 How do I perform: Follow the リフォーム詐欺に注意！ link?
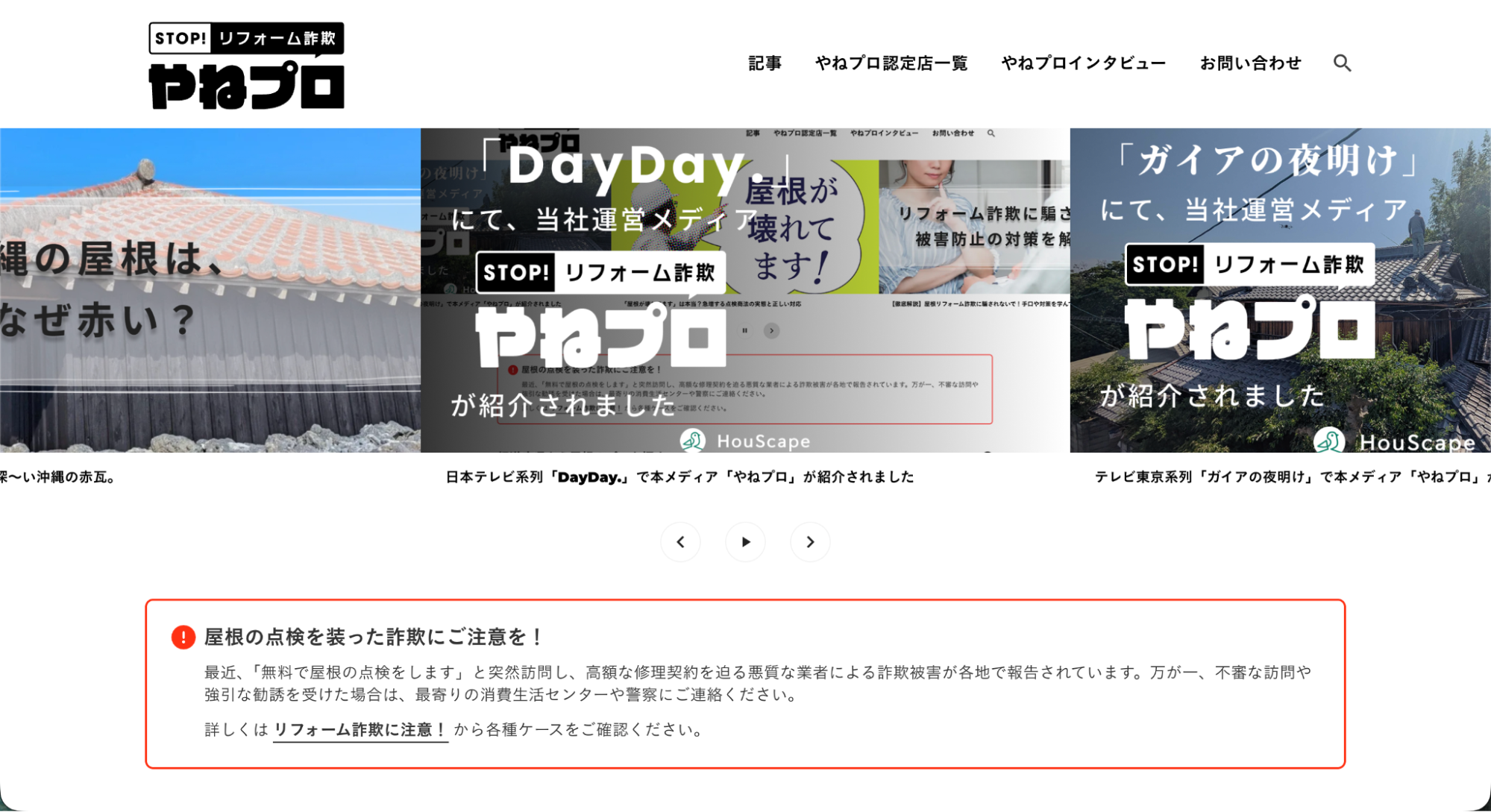click(x=360, y=730)
